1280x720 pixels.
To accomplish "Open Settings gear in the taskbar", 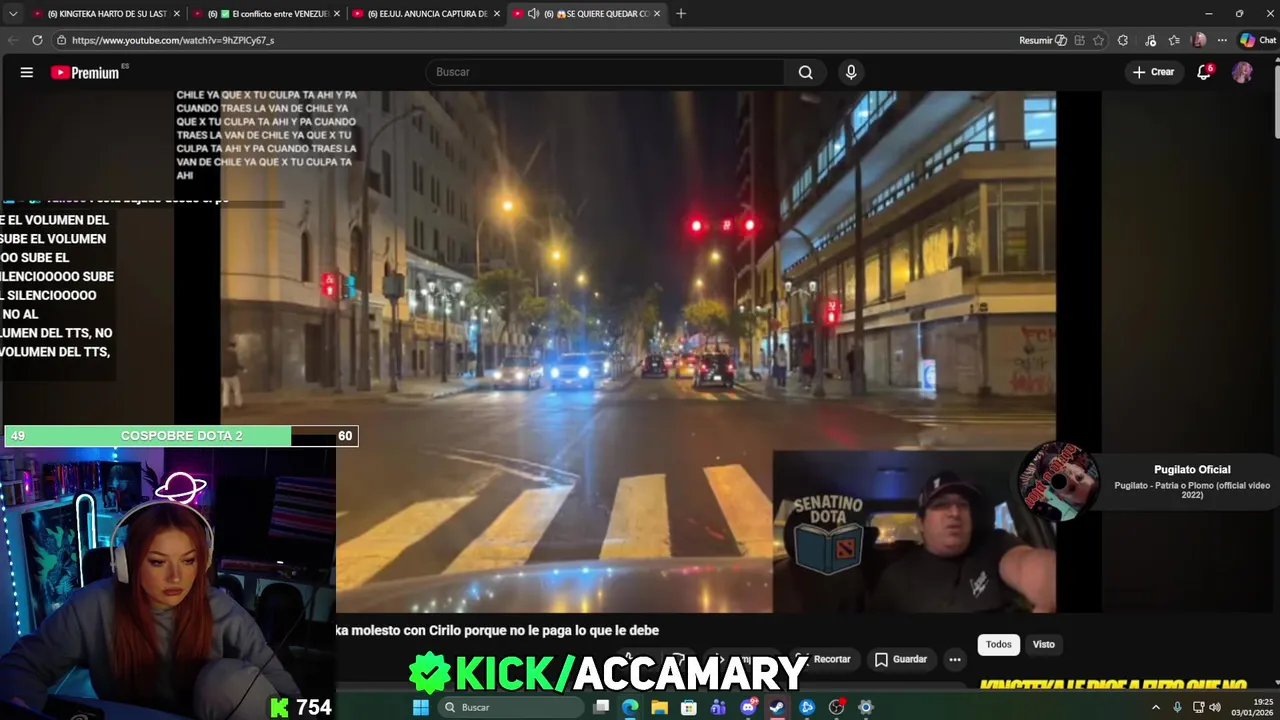I will (866, 707).
